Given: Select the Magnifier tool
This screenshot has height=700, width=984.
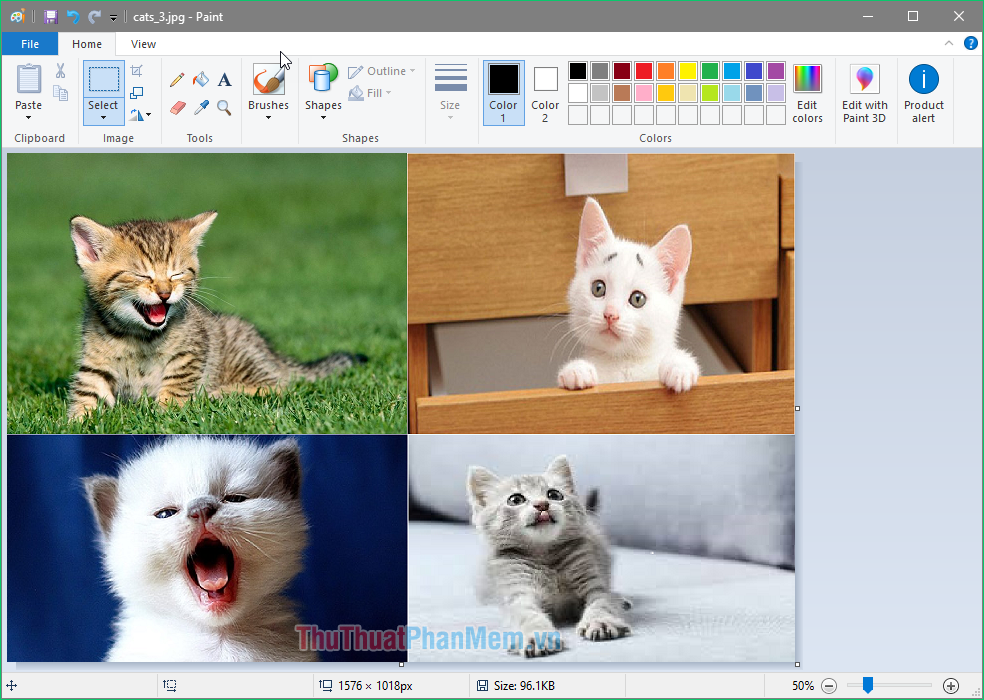Looking at the screenshot, I should [223, 105].
